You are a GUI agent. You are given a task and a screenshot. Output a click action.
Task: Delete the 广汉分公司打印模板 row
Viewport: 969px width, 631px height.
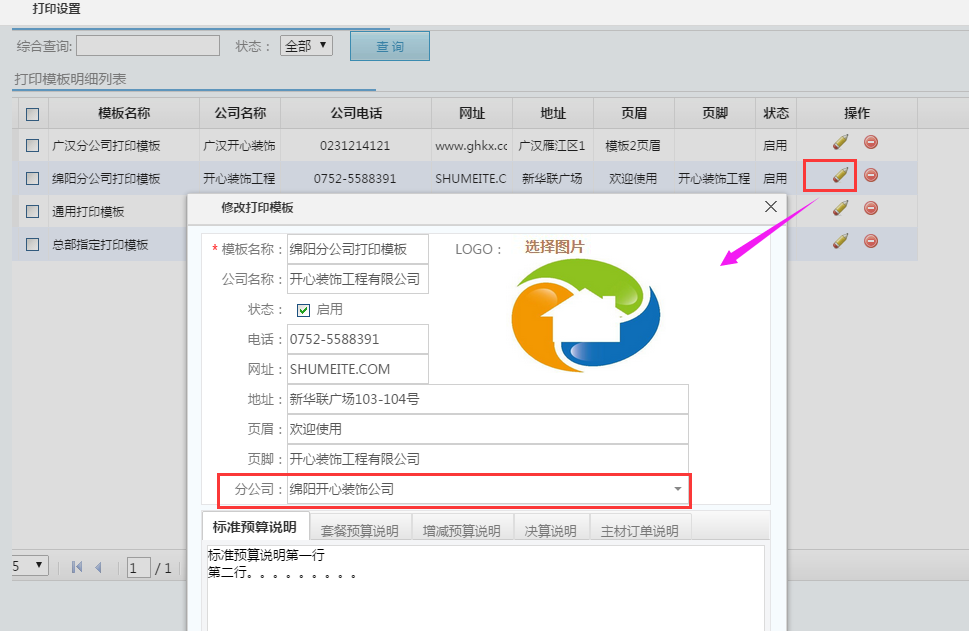pyautogui.click(x=871, y=143)
